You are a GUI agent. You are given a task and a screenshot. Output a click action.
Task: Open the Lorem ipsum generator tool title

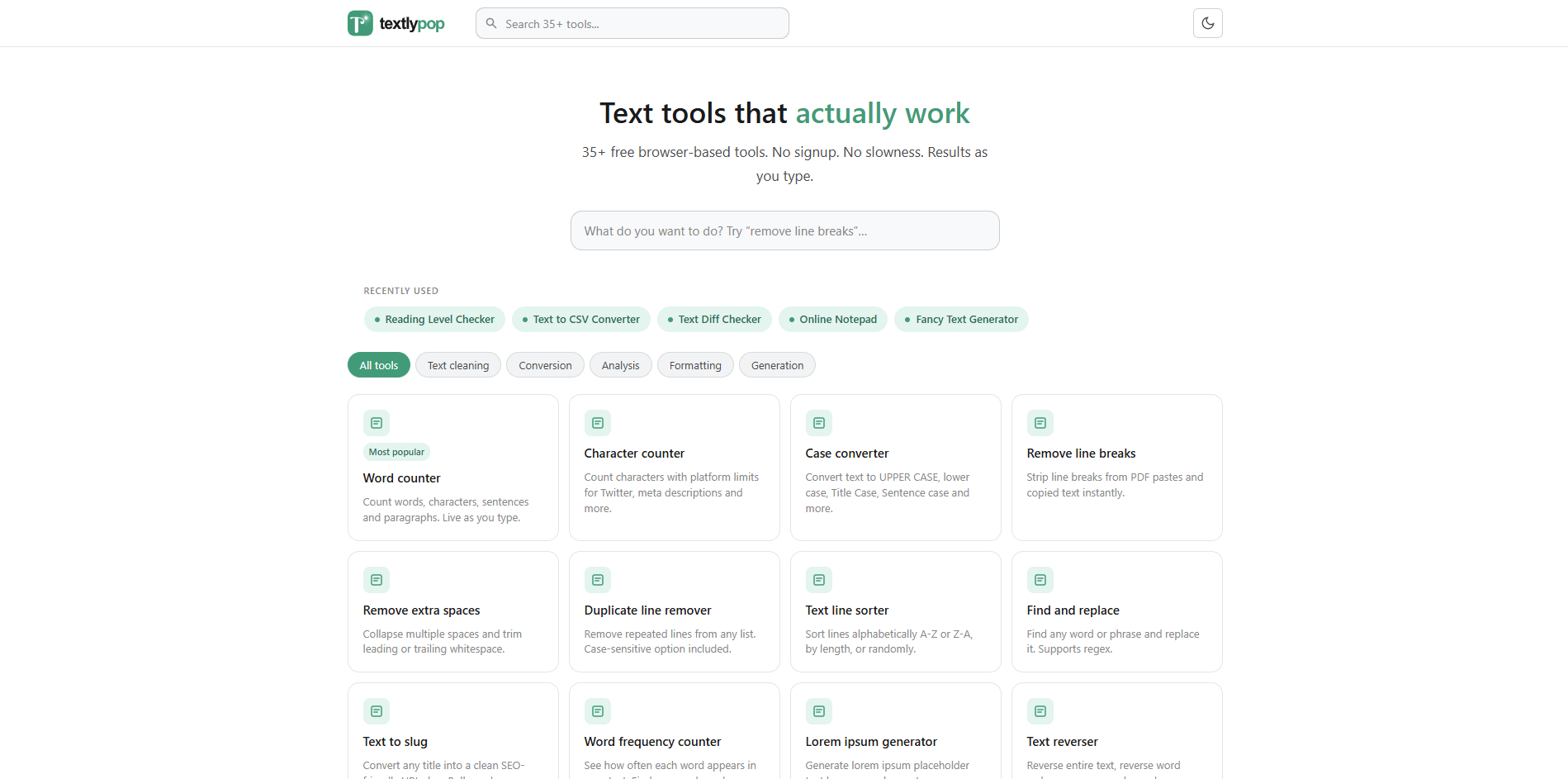click(871, 742)
